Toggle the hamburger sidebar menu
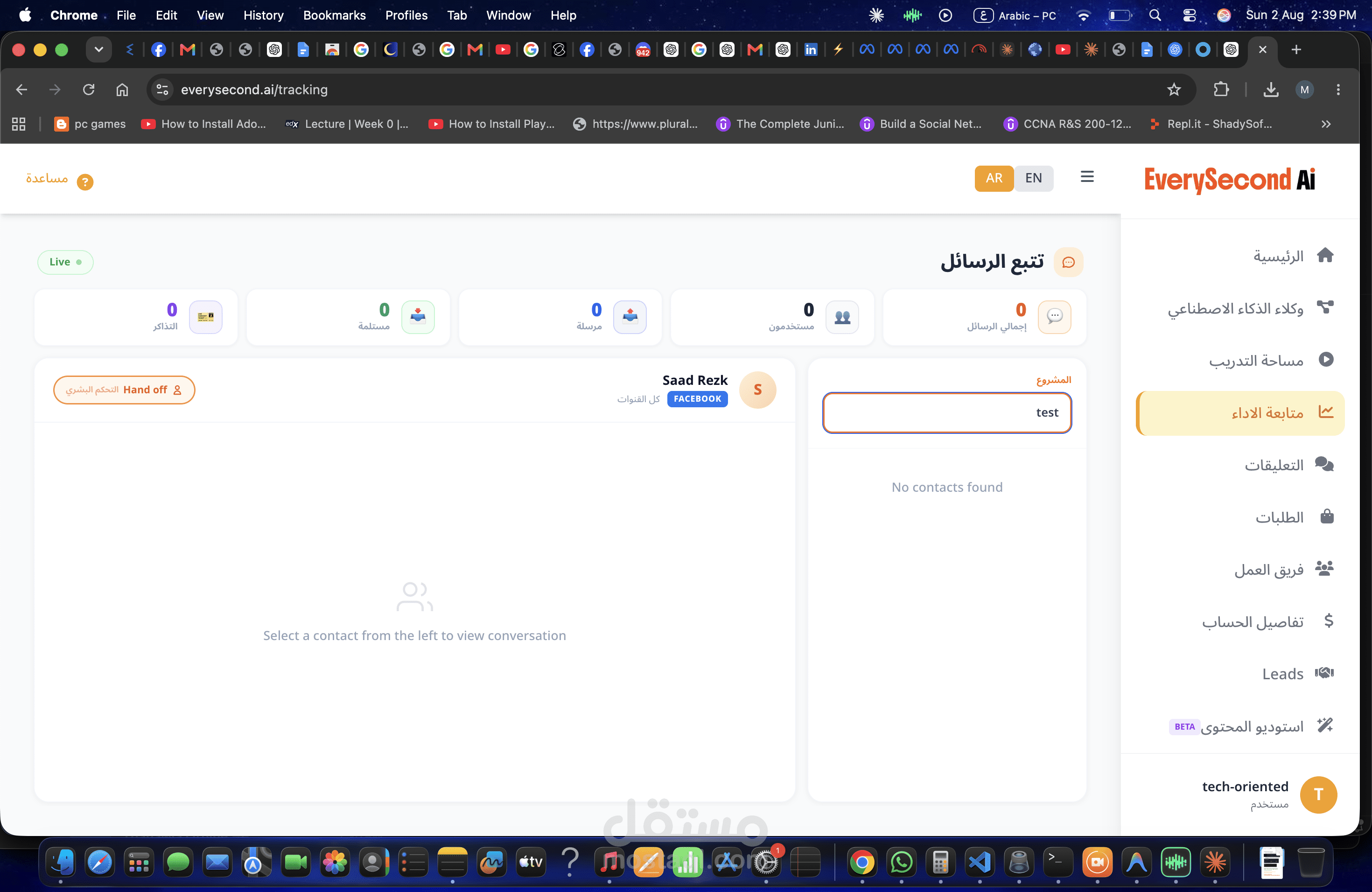Image resolution: width=1372 pixels, height=892 pixels. [x=1087, y=177]
